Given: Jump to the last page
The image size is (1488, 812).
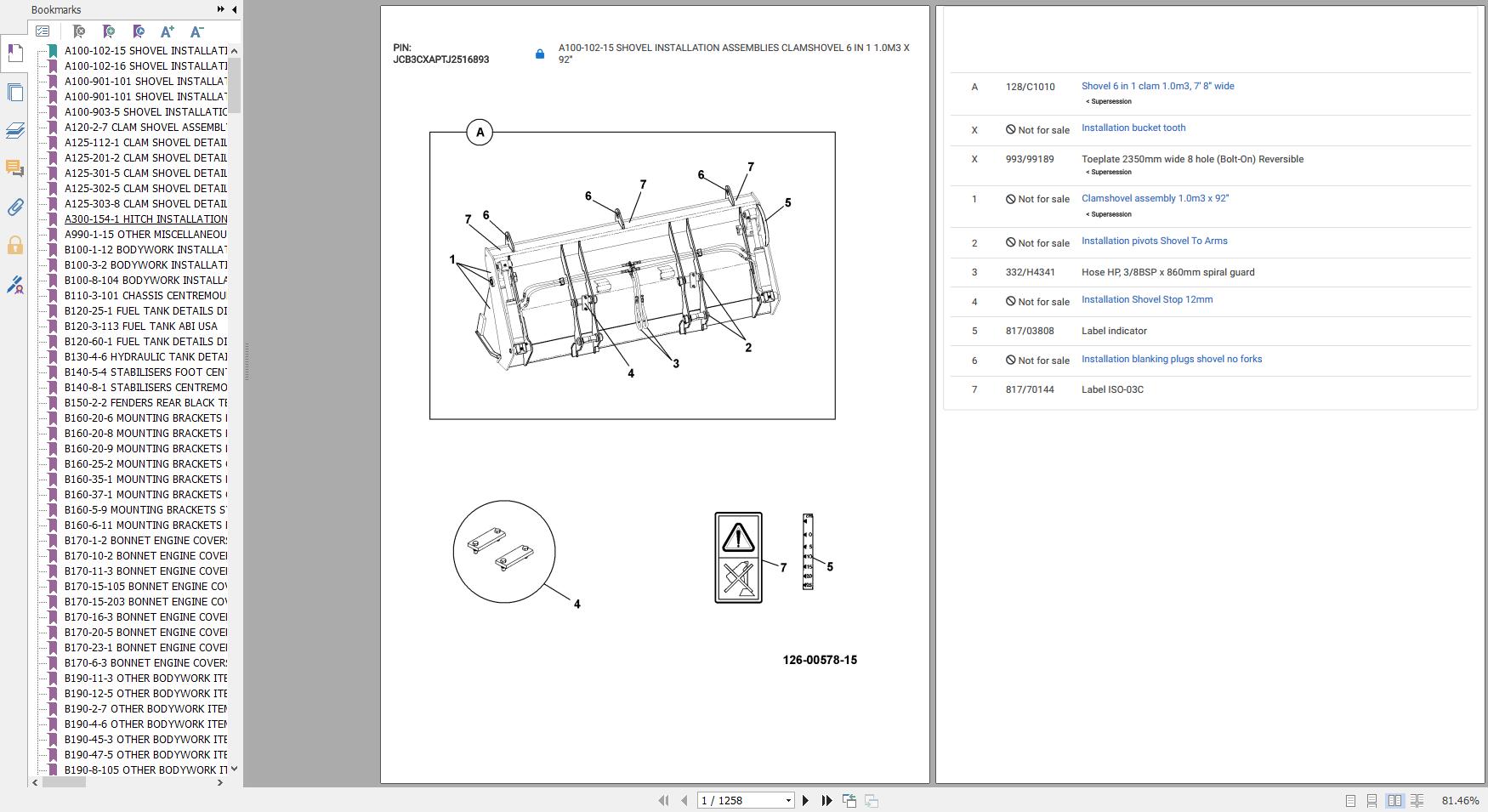Looking at the screenshot, I should [x=826, y=800].
